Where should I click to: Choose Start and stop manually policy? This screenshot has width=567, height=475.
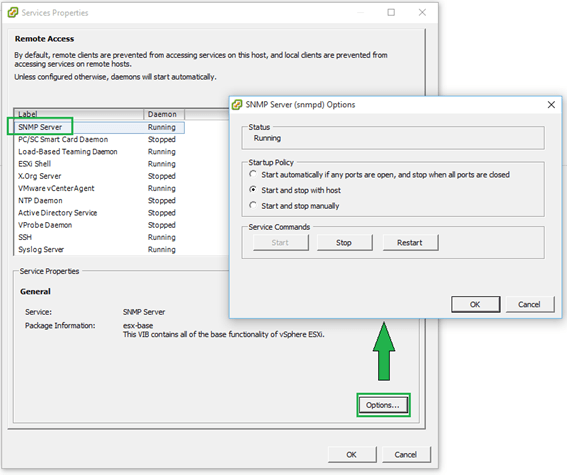point(253,205)
